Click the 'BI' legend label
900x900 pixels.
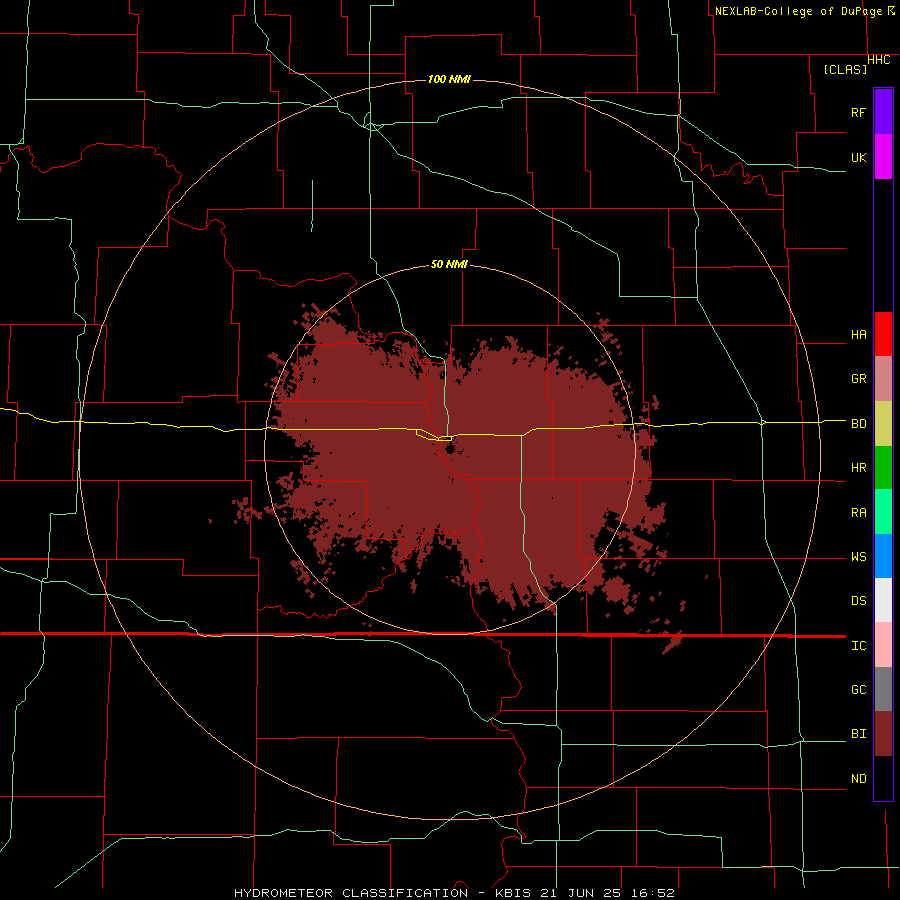(x=858, y=734)
